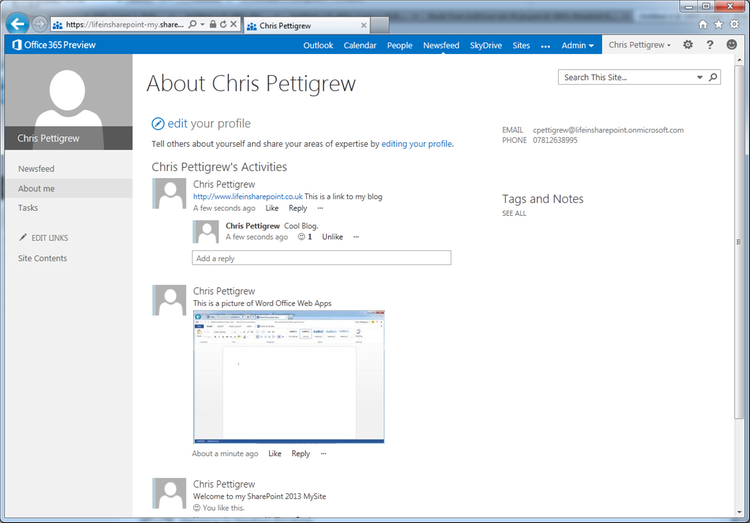Viewport: 750px width, 523px height.
Task: Open the Chris Pettigrew account dropdown
Action: pyautogui.click(x=640, y=45)
